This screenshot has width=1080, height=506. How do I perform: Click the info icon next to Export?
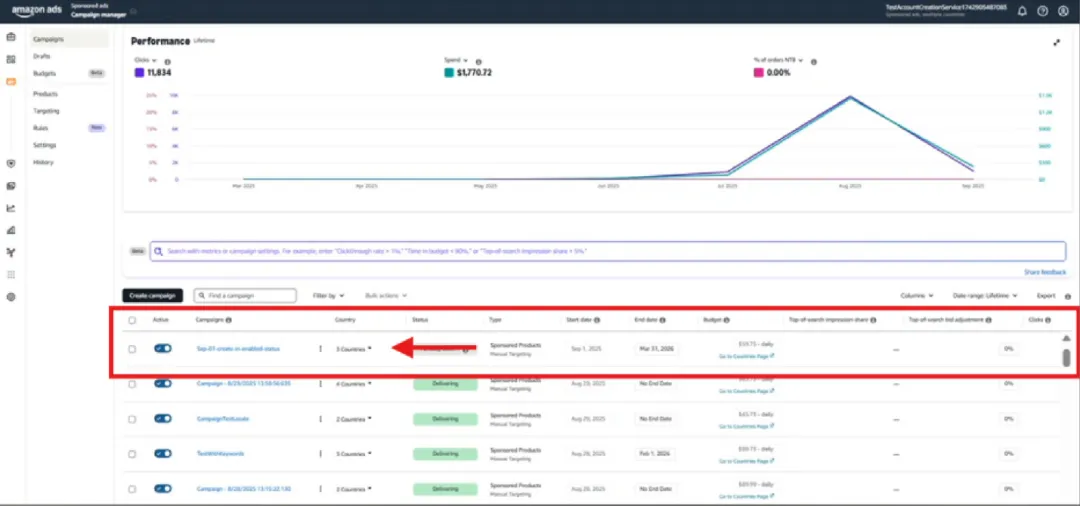pyautogui.click(x=1068, y=296)
